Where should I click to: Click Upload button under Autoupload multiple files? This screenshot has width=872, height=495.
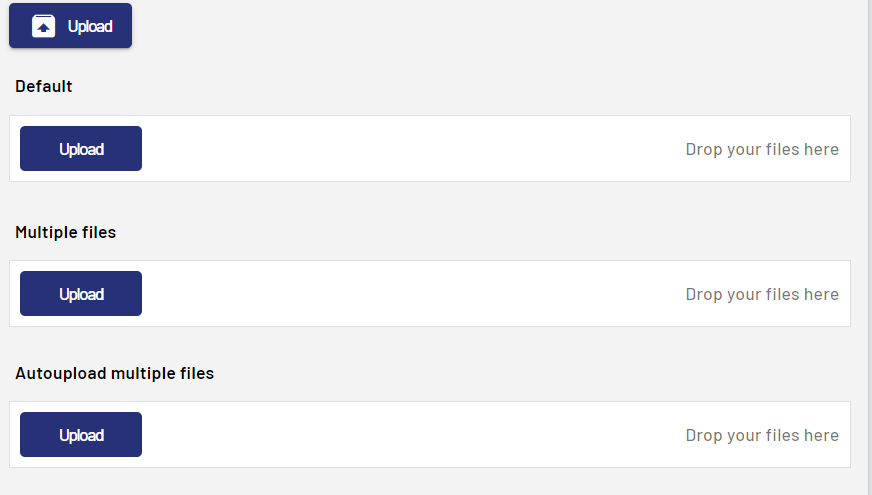pos(81,435)
